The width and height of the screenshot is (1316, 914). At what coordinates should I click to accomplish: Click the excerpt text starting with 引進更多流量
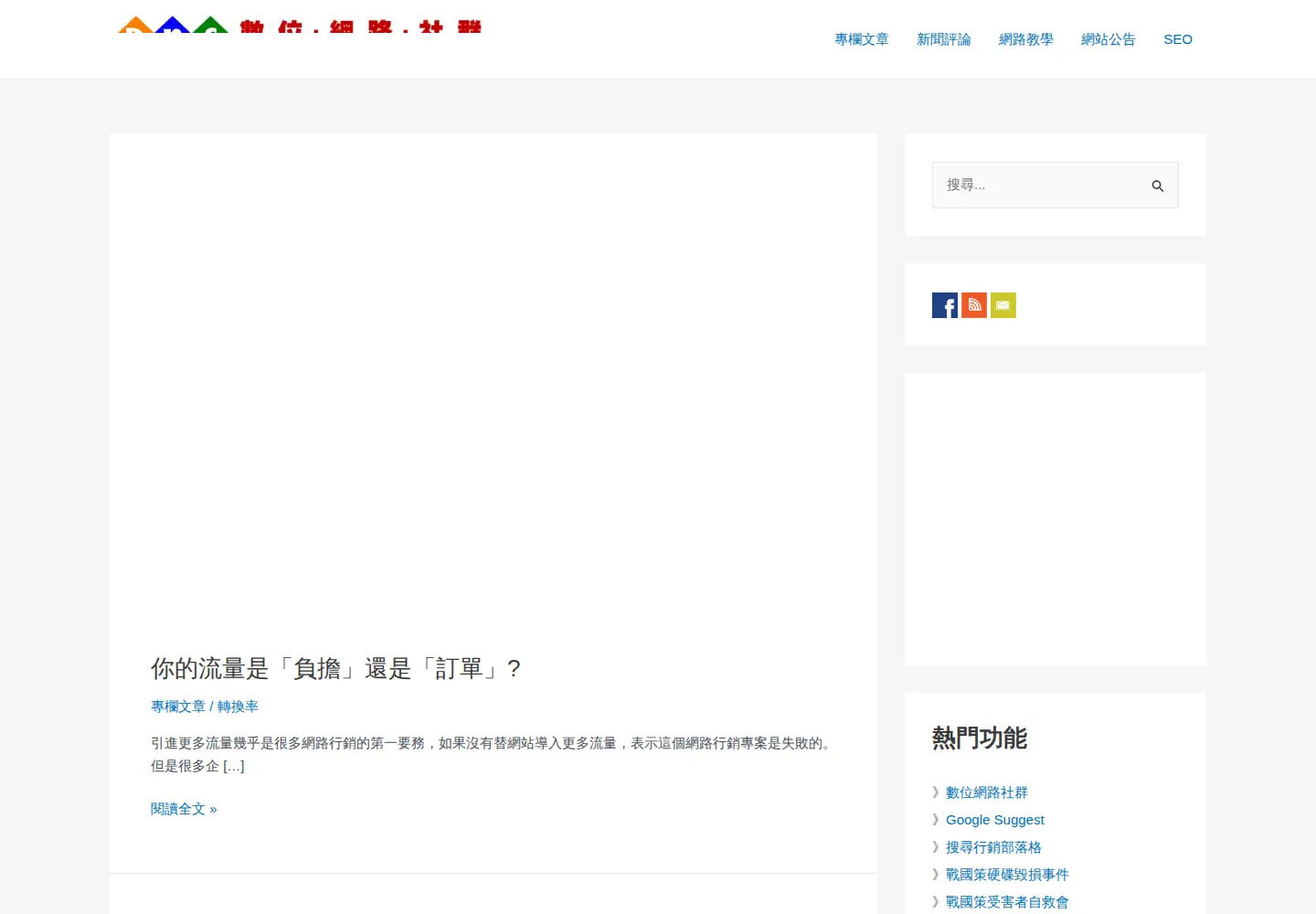[x=493, y=755]
